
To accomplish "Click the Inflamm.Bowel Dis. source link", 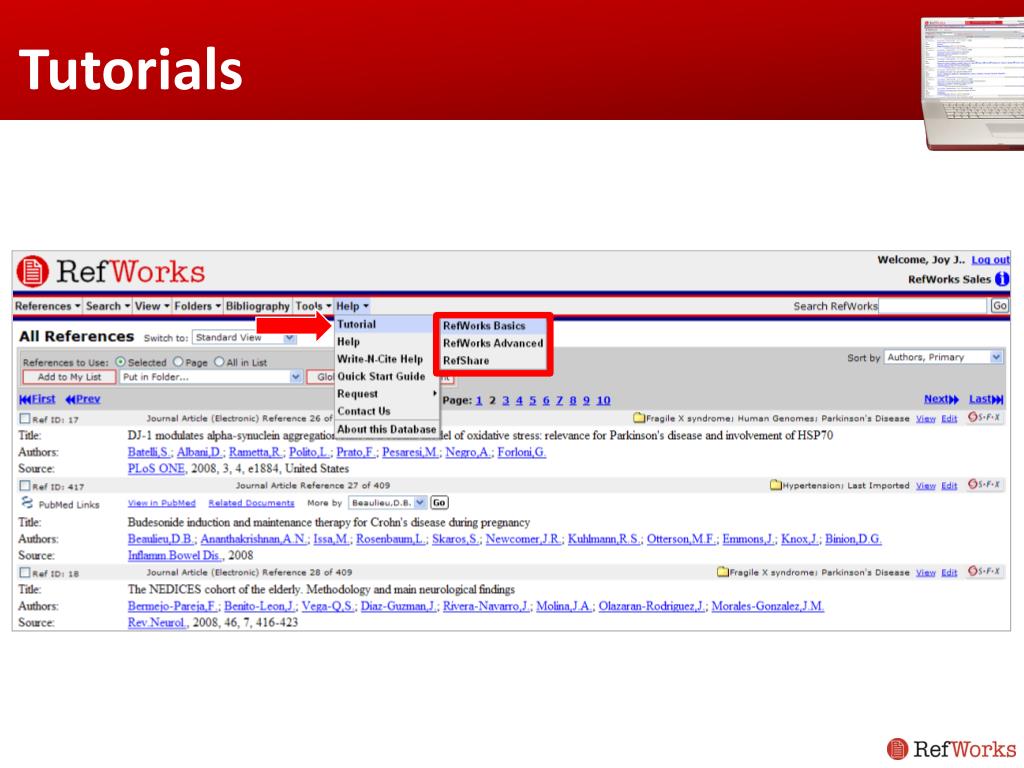I will pos(175,556).
